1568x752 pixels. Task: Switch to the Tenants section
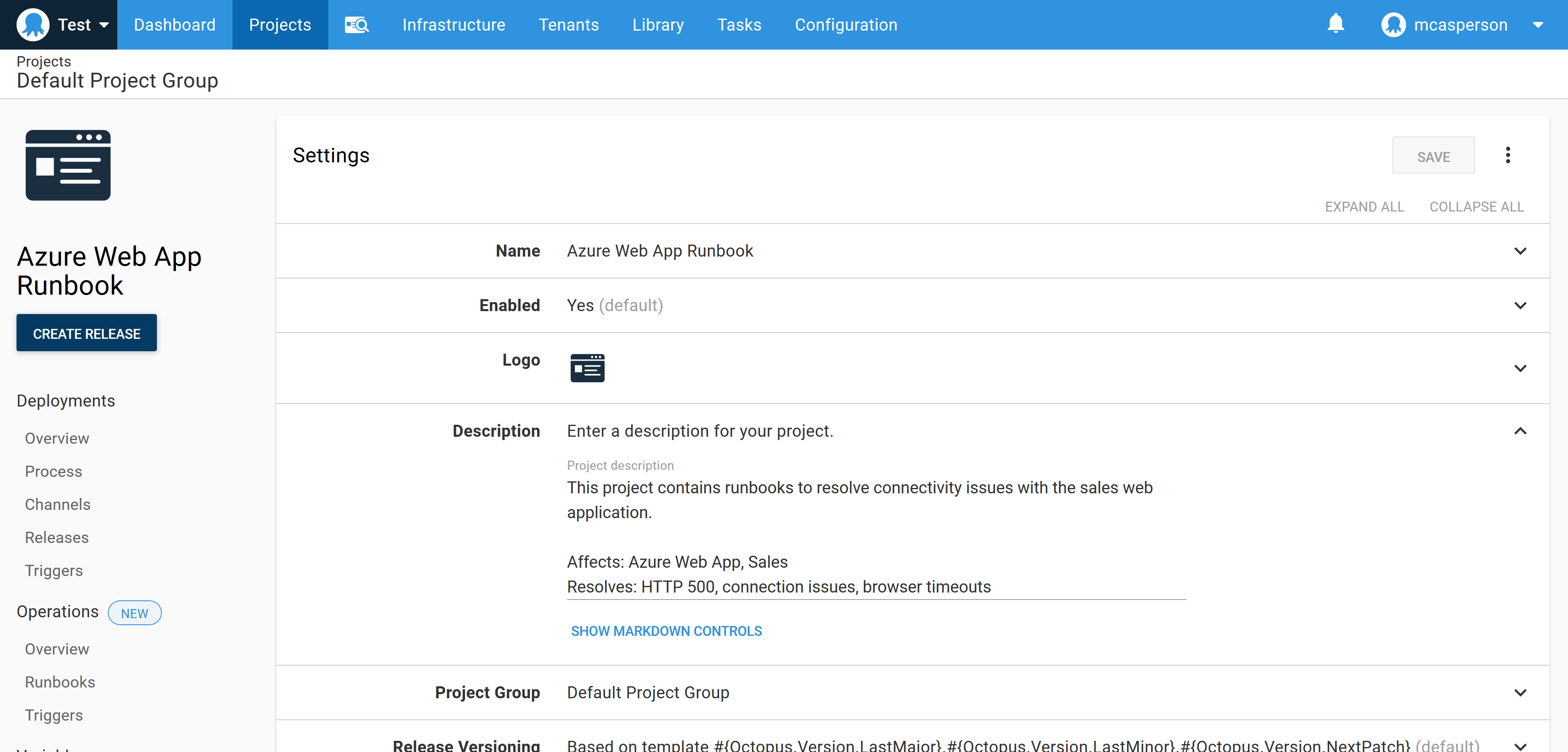click(x=568, y=24)
